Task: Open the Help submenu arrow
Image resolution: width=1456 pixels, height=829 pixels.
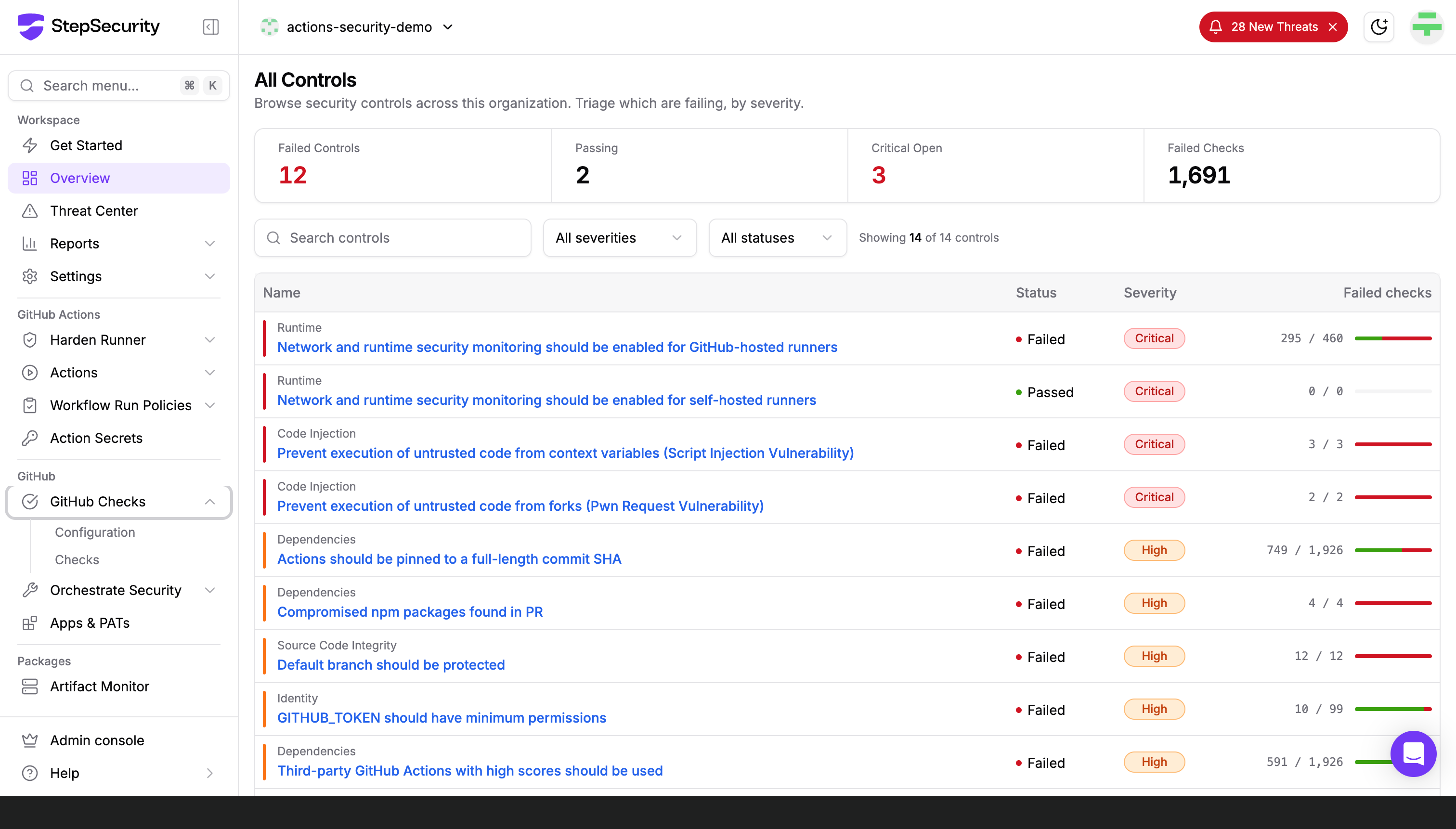Action: coord(210,773)
